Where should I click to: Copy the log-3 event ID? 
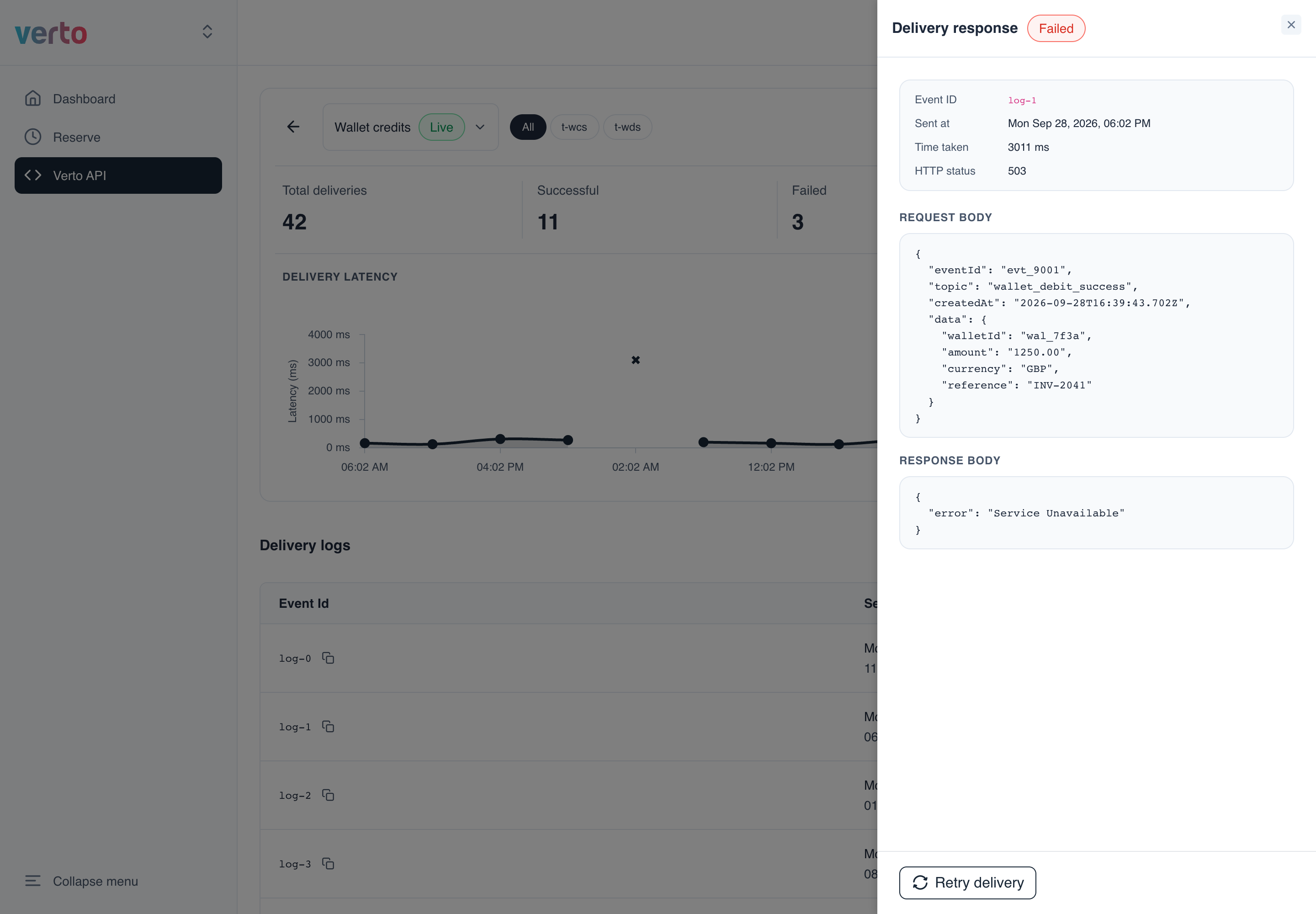pos(328,864)
